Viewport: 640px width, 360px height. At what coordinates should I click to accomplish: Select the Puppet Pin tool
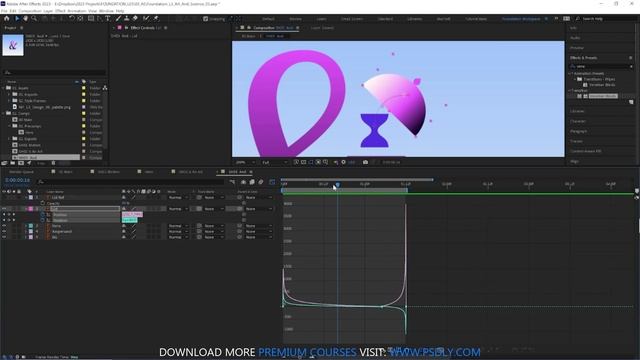[156, 18]
